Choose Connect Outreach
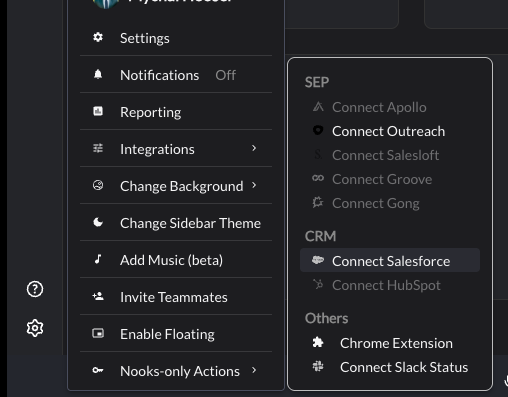 click(x=390, y=131)
